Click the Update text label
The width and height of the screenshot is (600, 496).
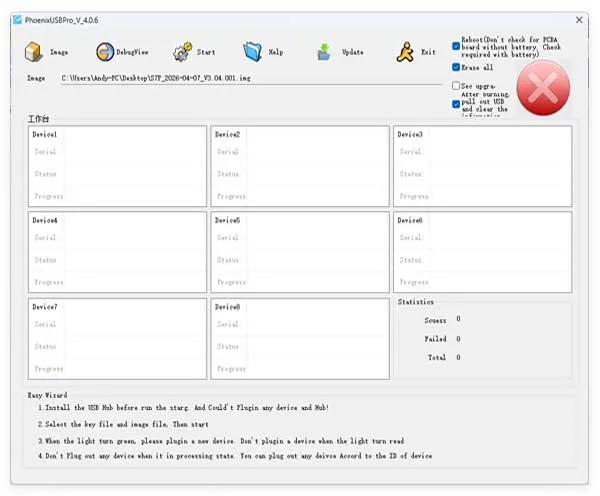352,52
